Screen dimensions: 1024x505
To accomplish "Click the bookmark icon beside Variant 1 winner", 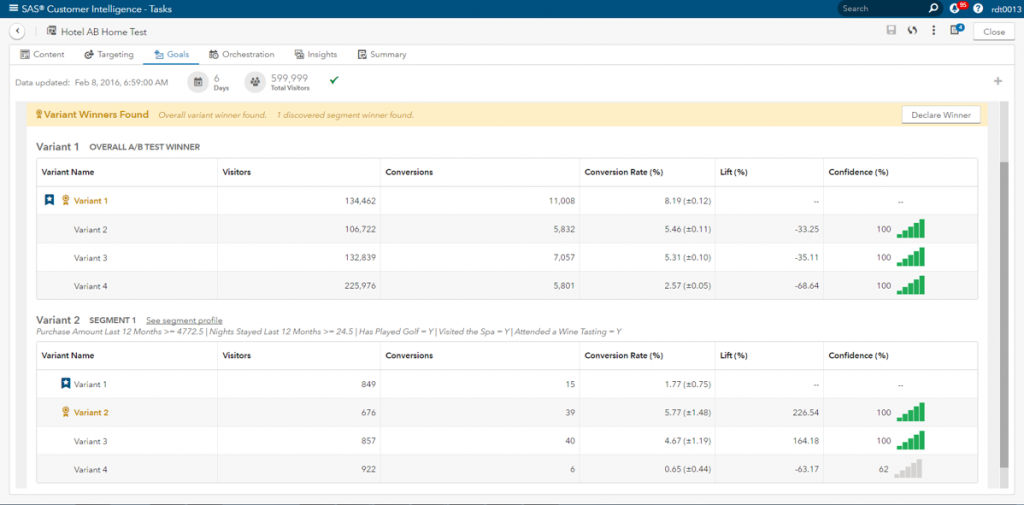I will [49, 200].
